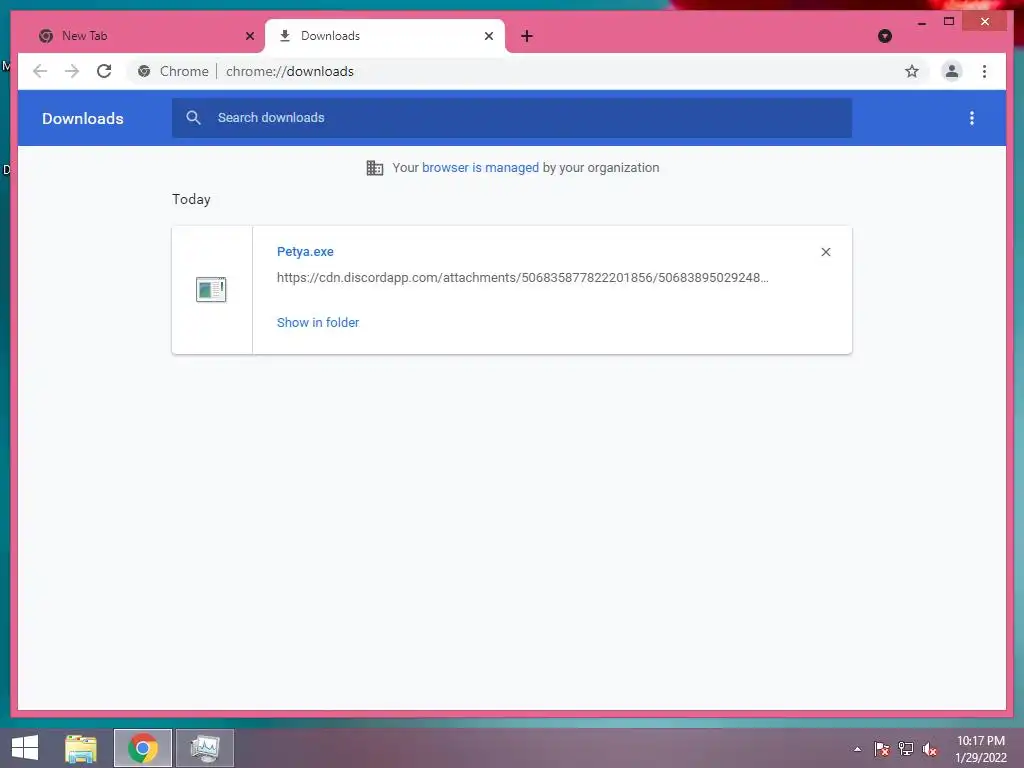Click Show in folder for Petya.exe
This screenshot has width=1024, height=768.
[318, 323]
